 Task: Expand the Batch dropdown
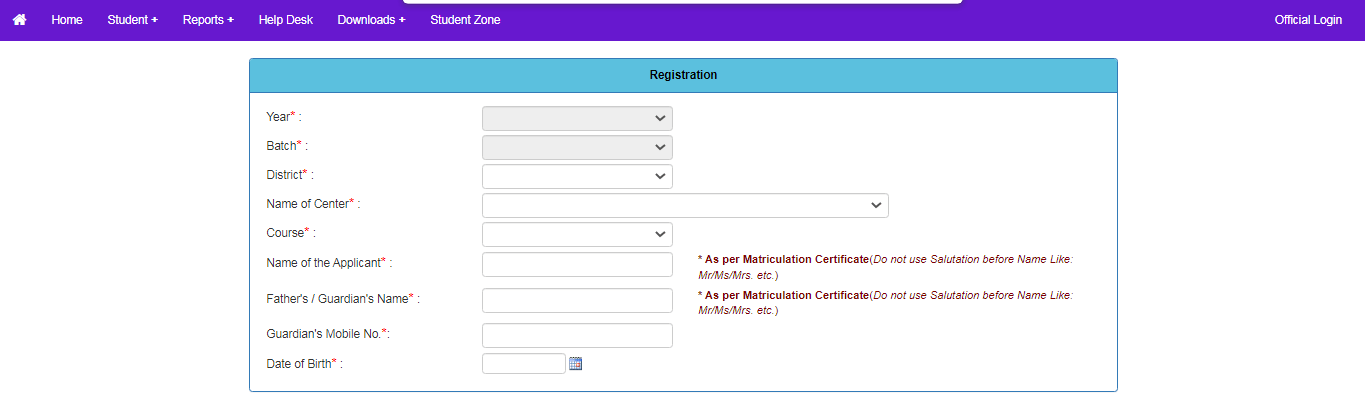[x=577, y=147]
